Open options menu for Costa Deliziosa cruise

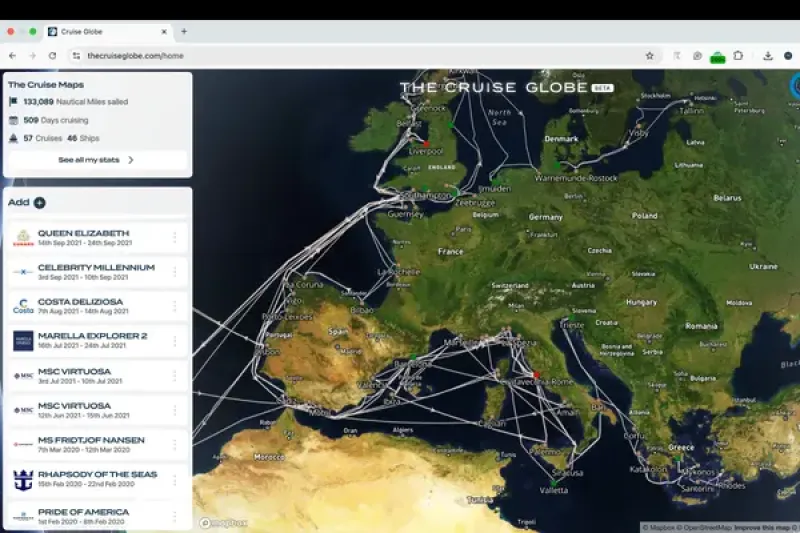click(x=174, y=306)
